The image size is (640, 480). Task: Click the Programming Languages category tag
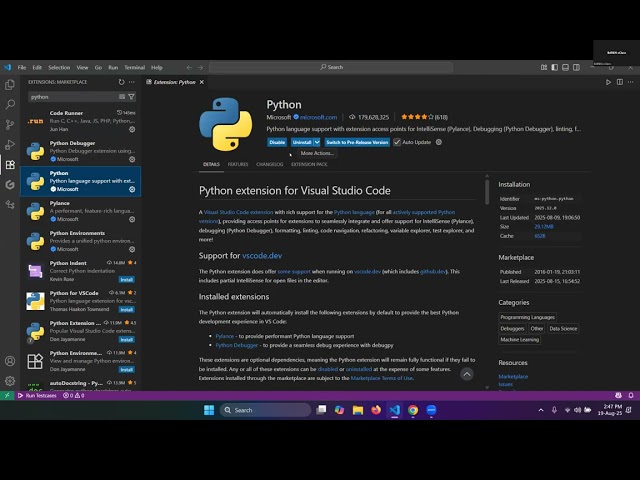[527, 317]
